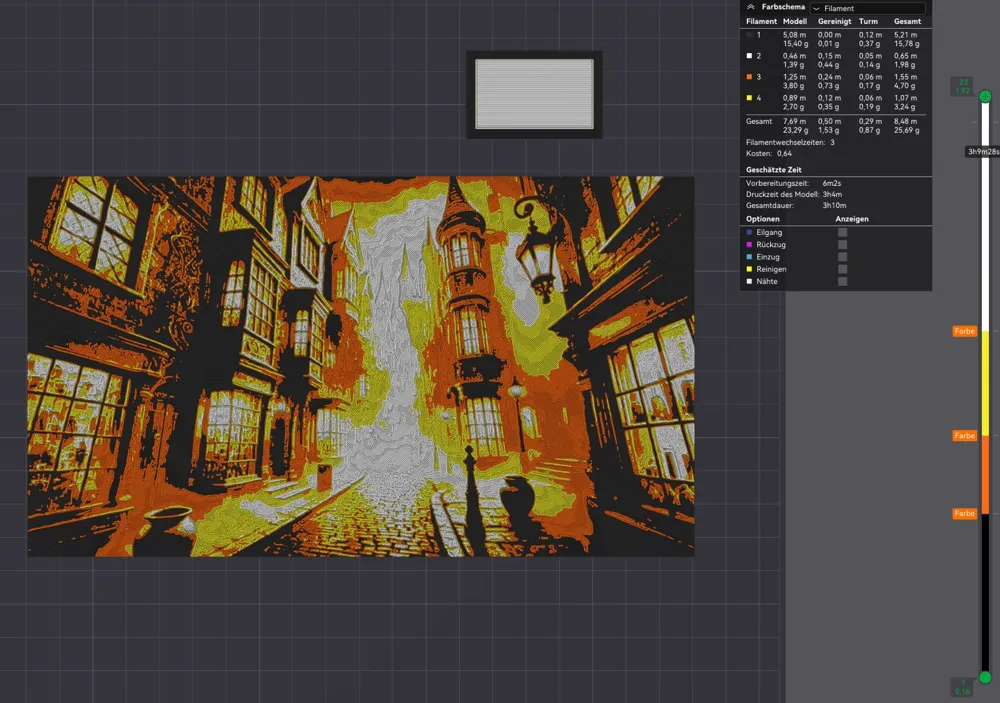1000x703 pixels.
Task: Collapse the Farbschema panel with double-chevron icon
Action: [751, 7]
